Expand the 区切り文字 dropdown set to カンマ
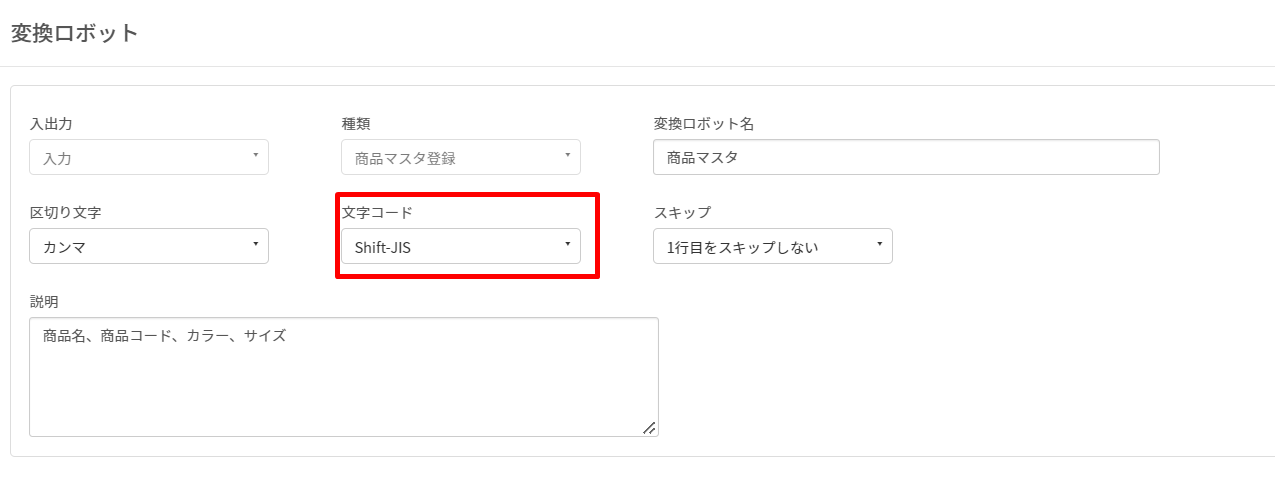 point(149,246)
